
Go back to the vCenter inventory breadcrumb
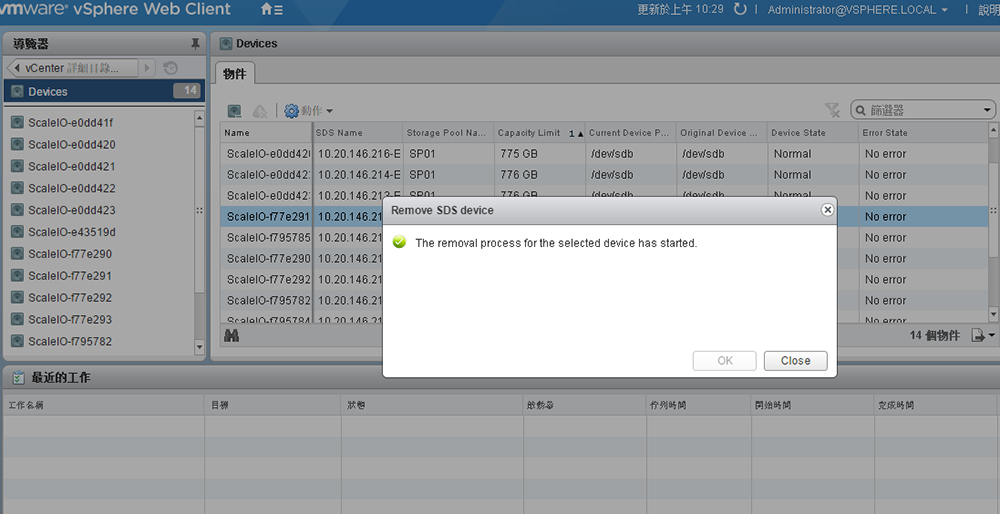coord(72,68)
